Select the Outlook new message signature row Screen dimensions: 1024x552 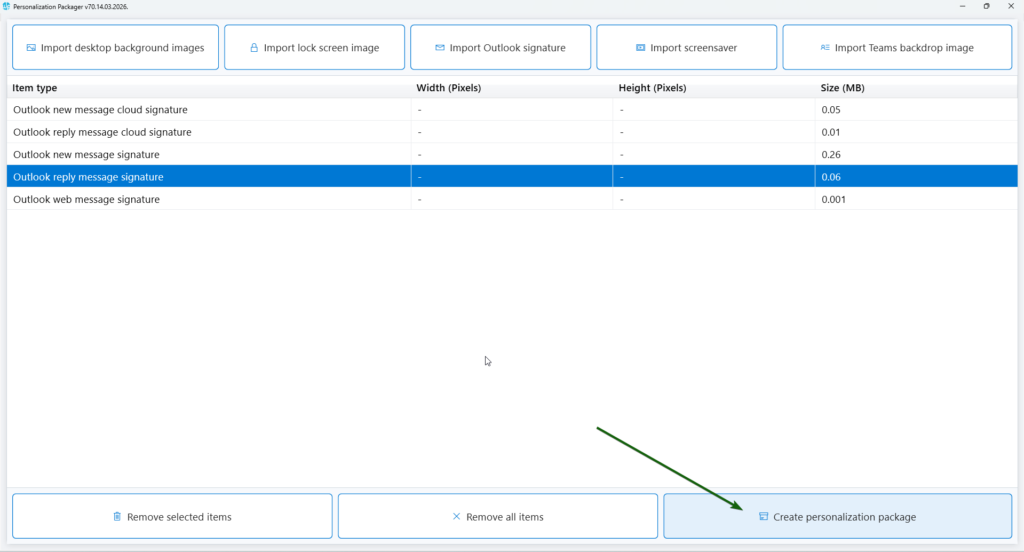(86, 155)
